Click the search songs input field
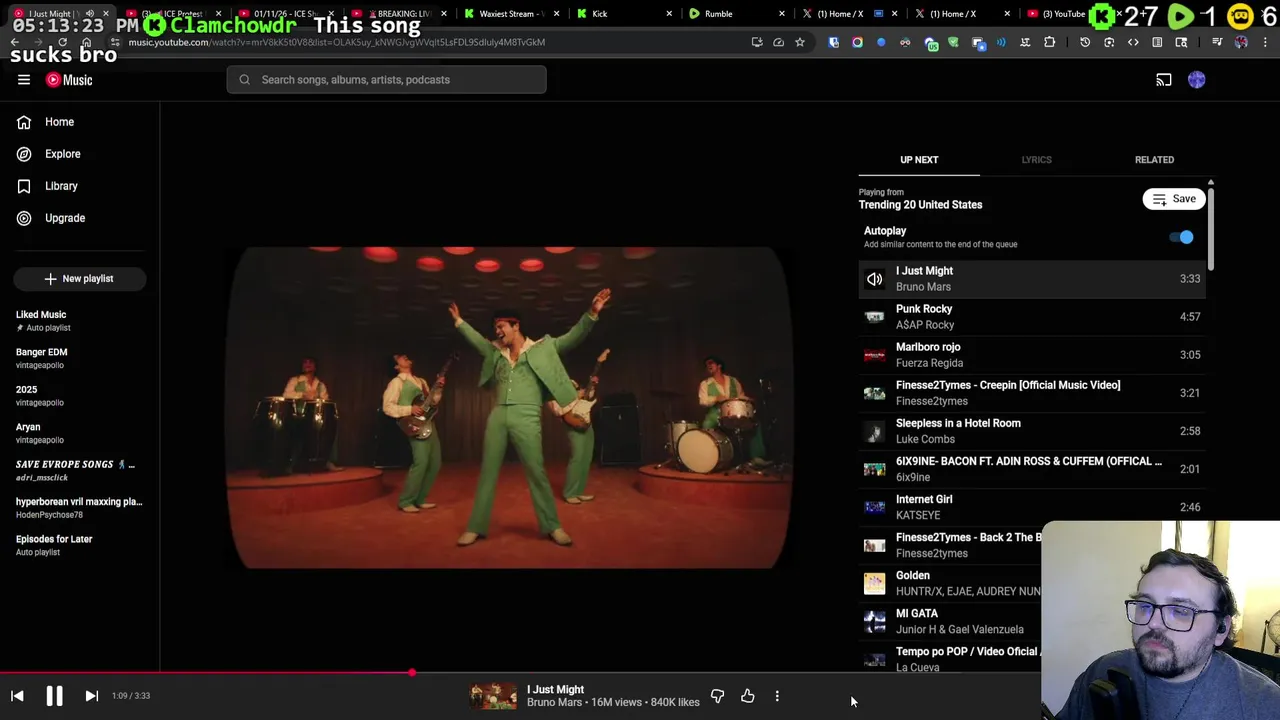The height and width of the screenshot is (720, 1280). [x=387, y=80]
